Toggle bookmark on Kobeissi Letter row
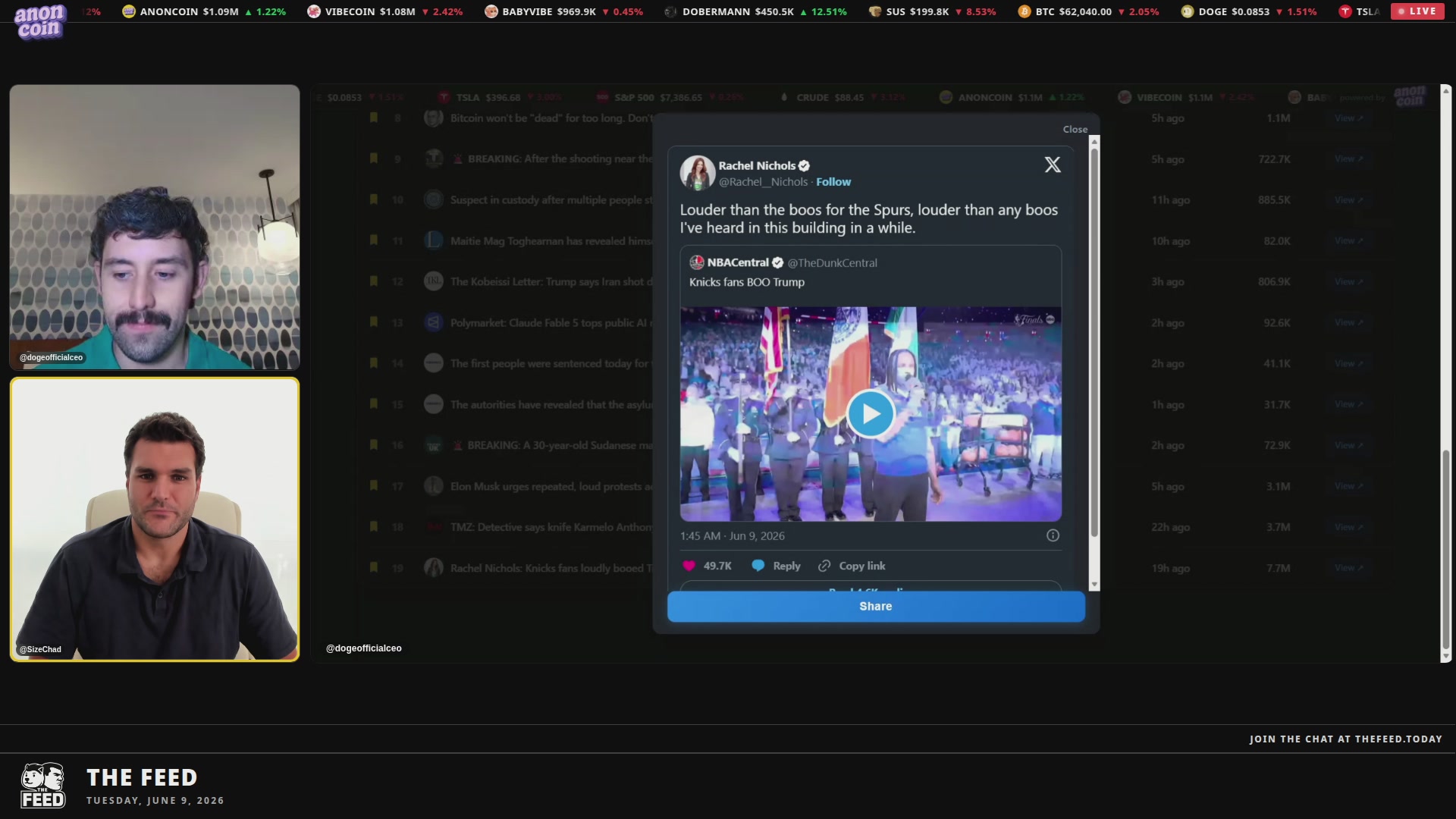Image resolution: width=1456 pixels, height=819 pixels. [x=374, y=281]
